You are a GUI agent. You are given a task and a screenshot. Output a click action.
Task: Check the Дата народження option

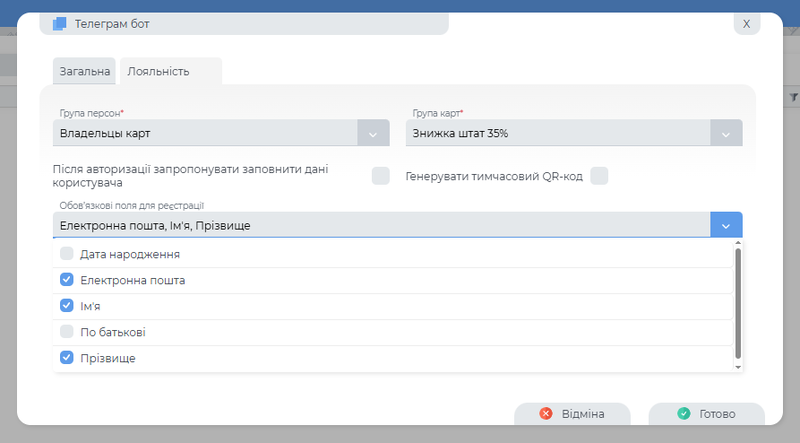pyautogui.click(x=67, y=254)
